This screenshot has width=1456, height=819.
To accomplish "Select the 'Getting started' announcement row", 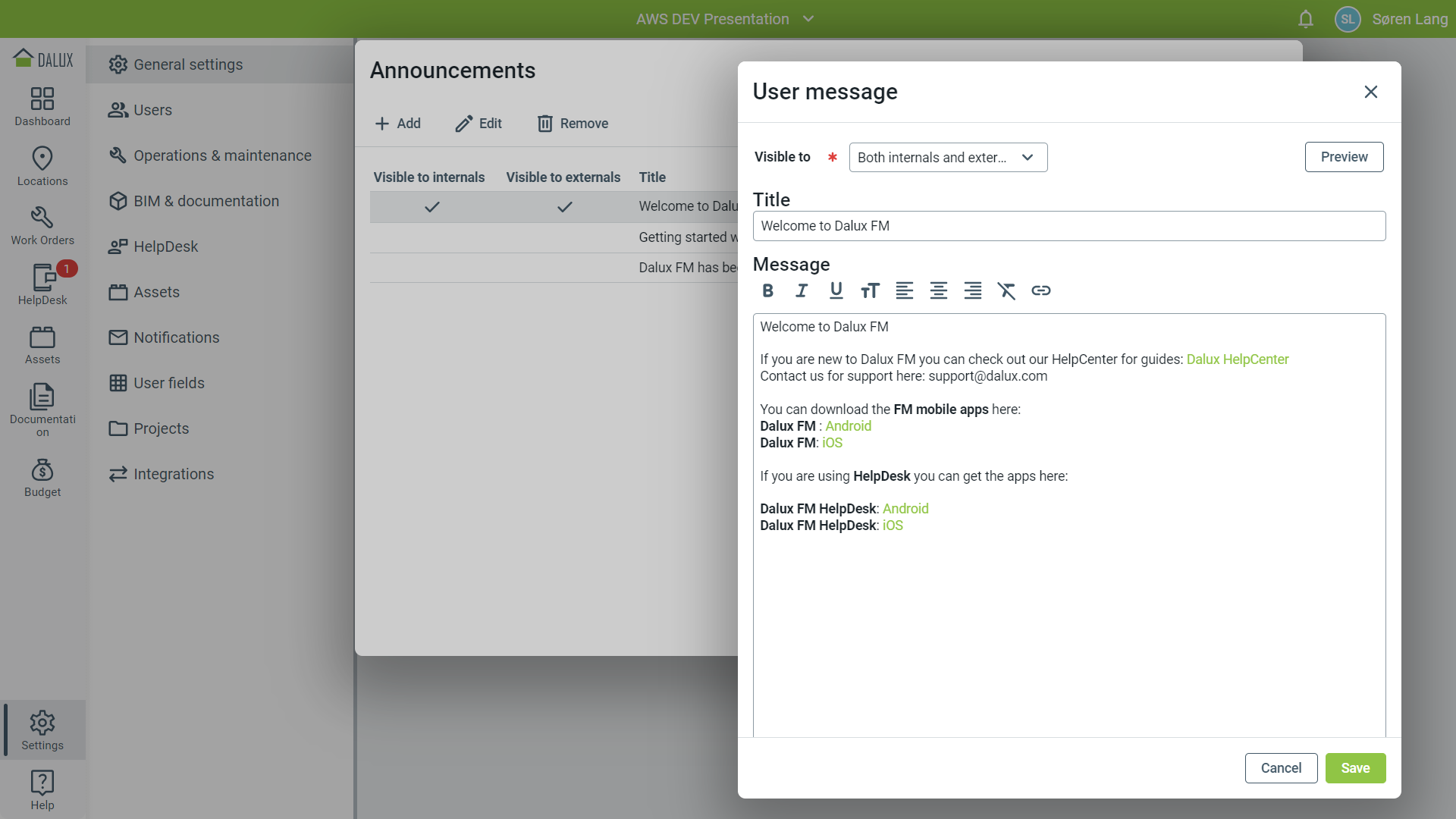I will point(554,237).
